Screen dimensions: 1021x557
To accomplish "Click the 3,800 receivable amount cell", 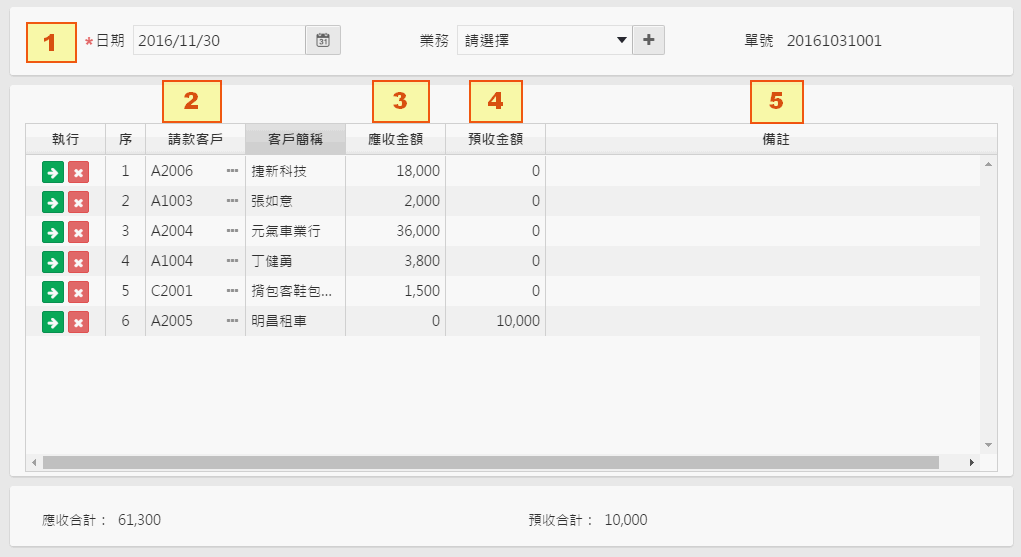I will pos(395,261).
